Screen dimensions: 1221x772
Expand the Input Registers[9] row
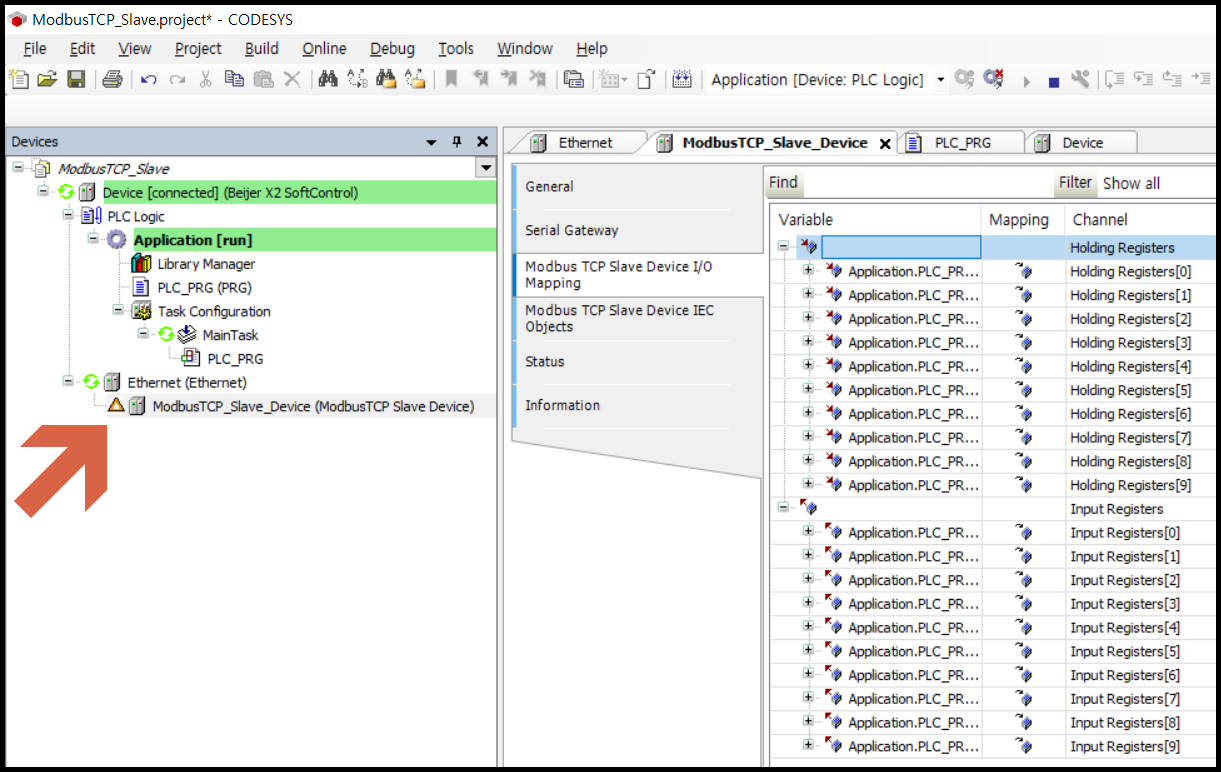point(808,745)
